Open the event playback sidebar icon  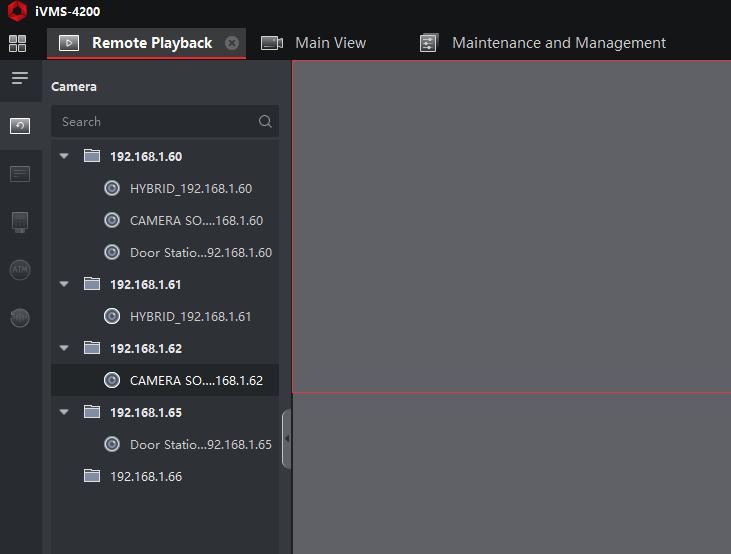click(x=20, y=174)
